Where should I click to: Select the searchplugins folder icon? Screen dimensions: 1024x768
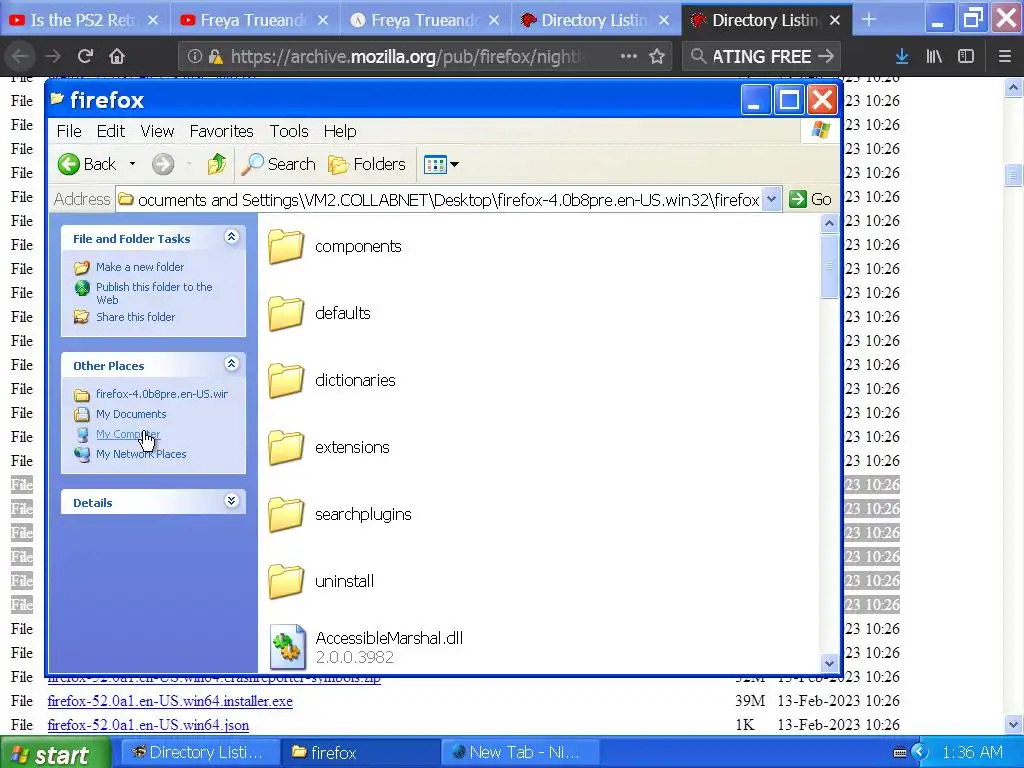point(286,514)
